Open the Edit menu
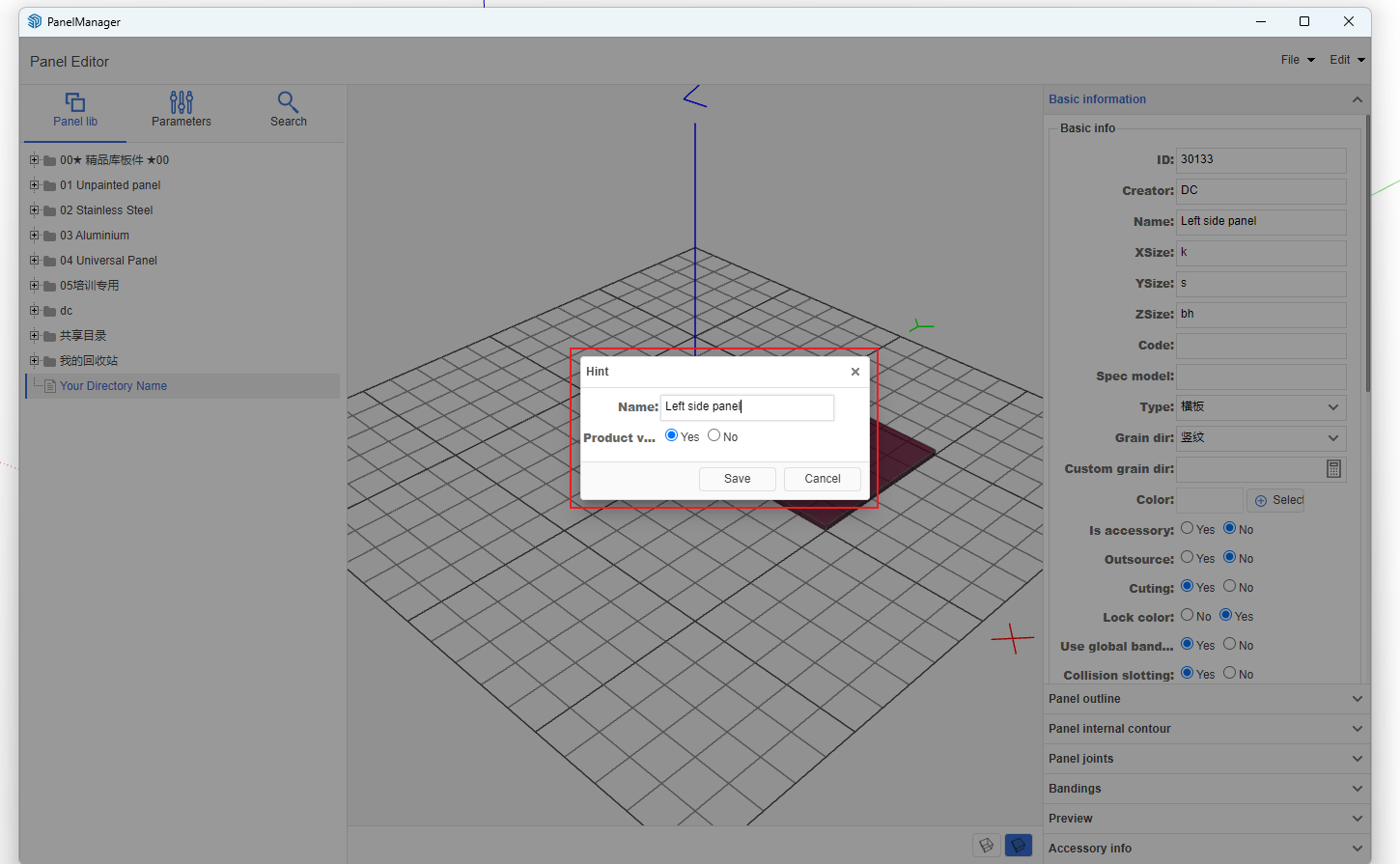This screenshot has width=1400, height=864. click(1346, 60)
